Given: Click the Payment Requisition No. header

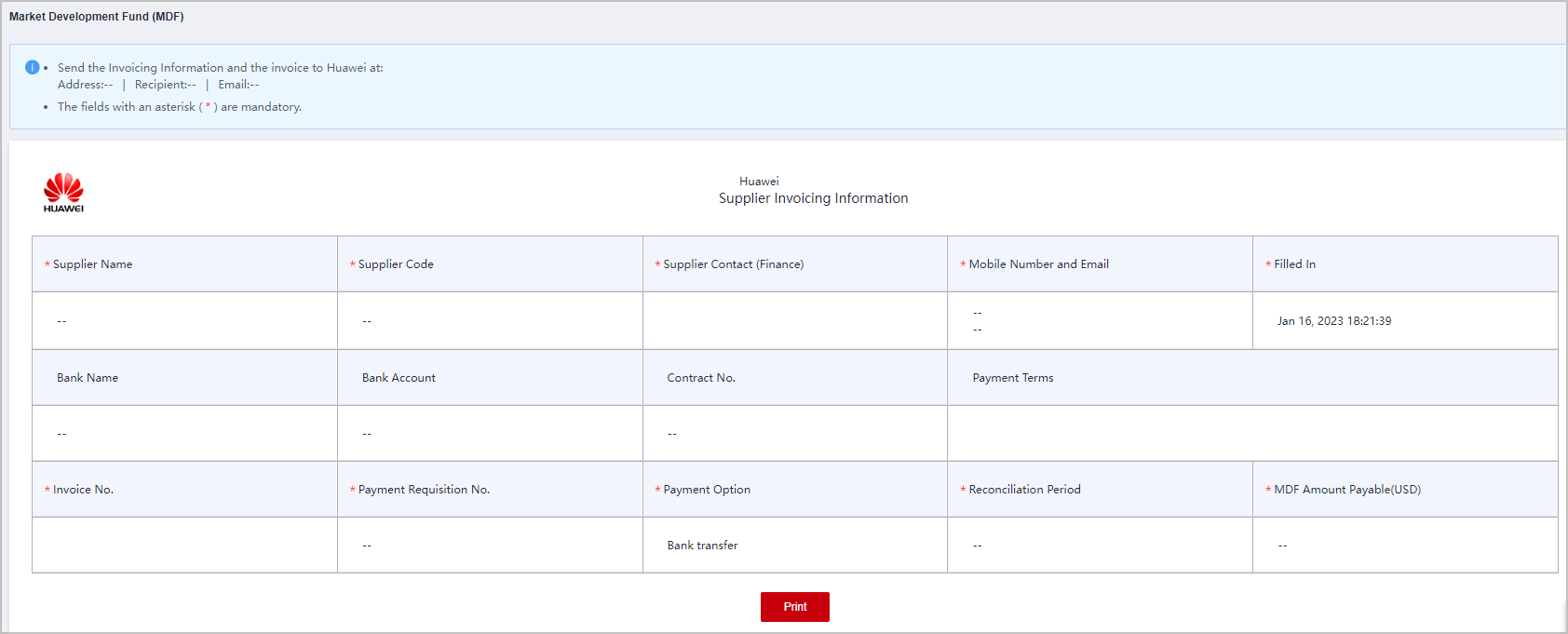Looking at the screenshot, I should point(424,490).
